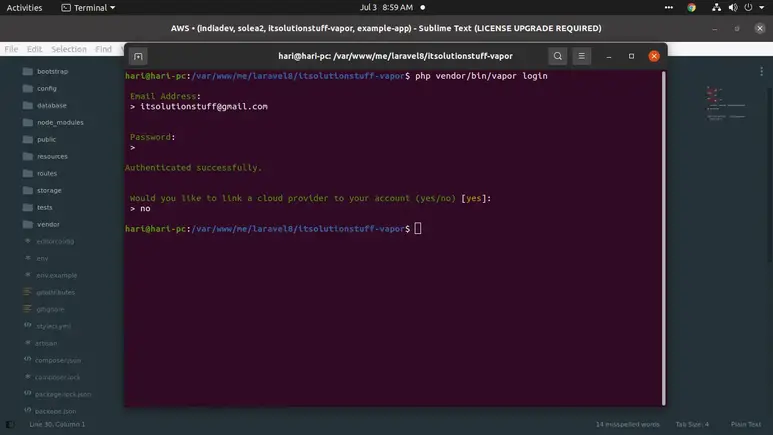This screenshot has width=773, height=435.
Task: Open the Terminal app menu in top bar
Action: (x=88, y=7)
